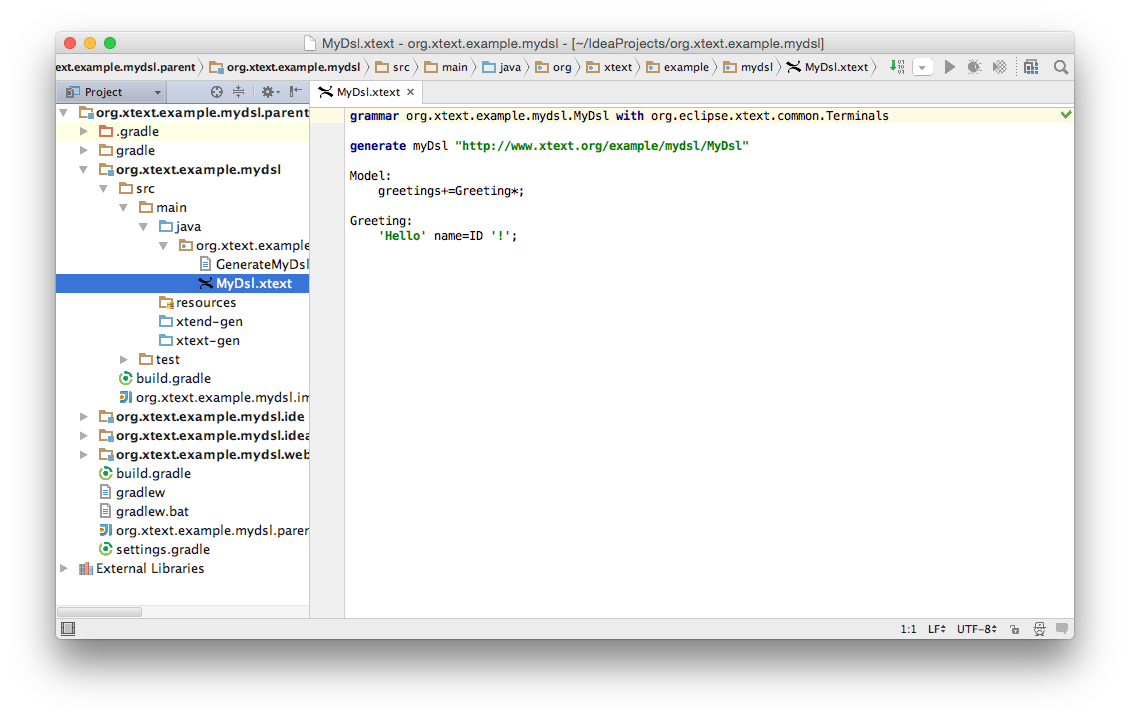The height and width of the screenshot is (719, 1130).
Task: Select the root-level build.gradle file
Action: point(145,473)
